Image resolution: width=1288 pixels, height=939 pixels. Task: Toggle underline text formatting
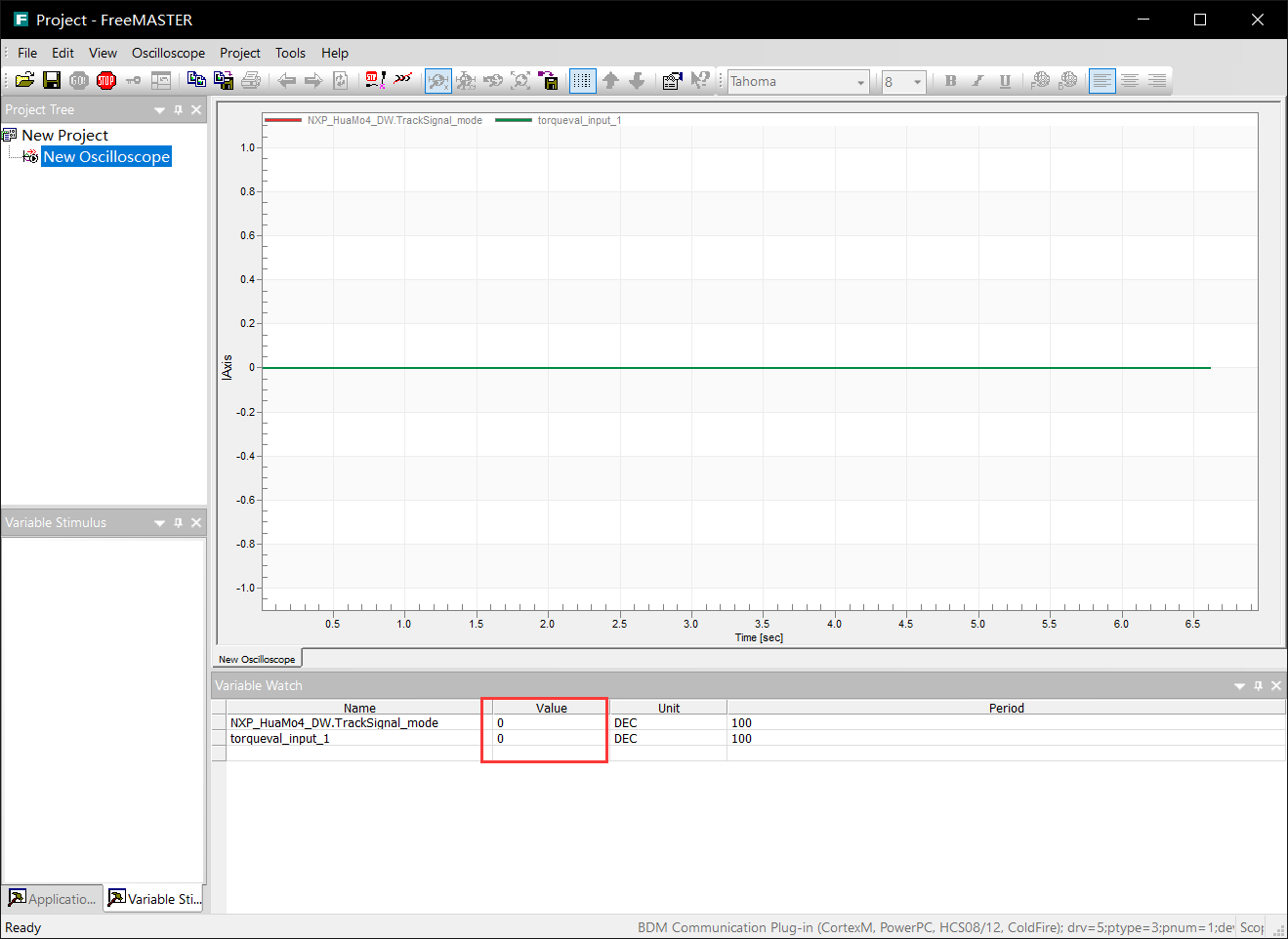(1005, 81)
